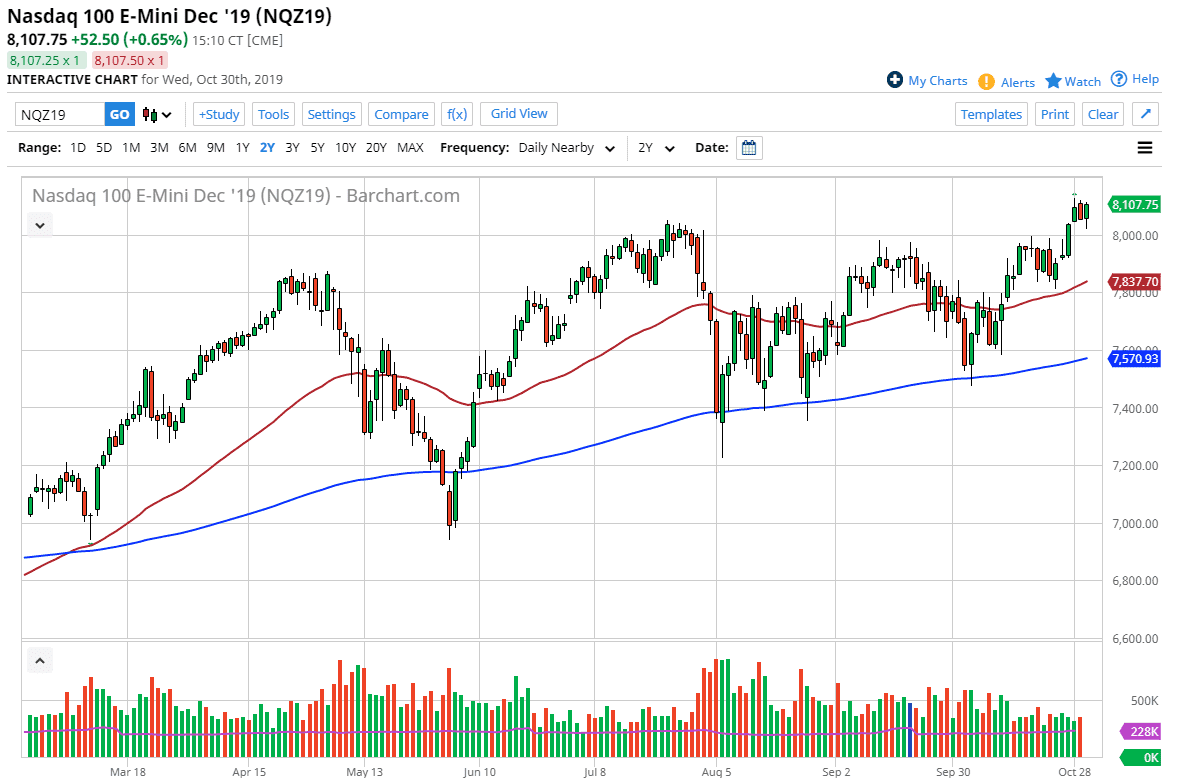This screenshot has width=1182, height=778.
Task: Open the Daily Nearby frequency dropdown
Action: (564, 147)
